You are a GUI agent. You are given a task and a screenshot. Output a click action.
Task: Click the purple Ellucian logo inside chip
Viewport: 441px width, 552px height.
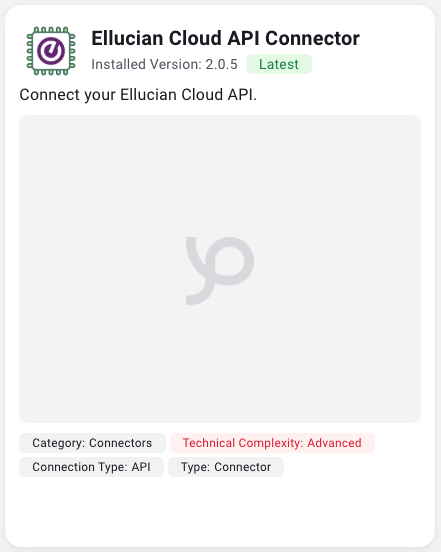tap(51, 51)
